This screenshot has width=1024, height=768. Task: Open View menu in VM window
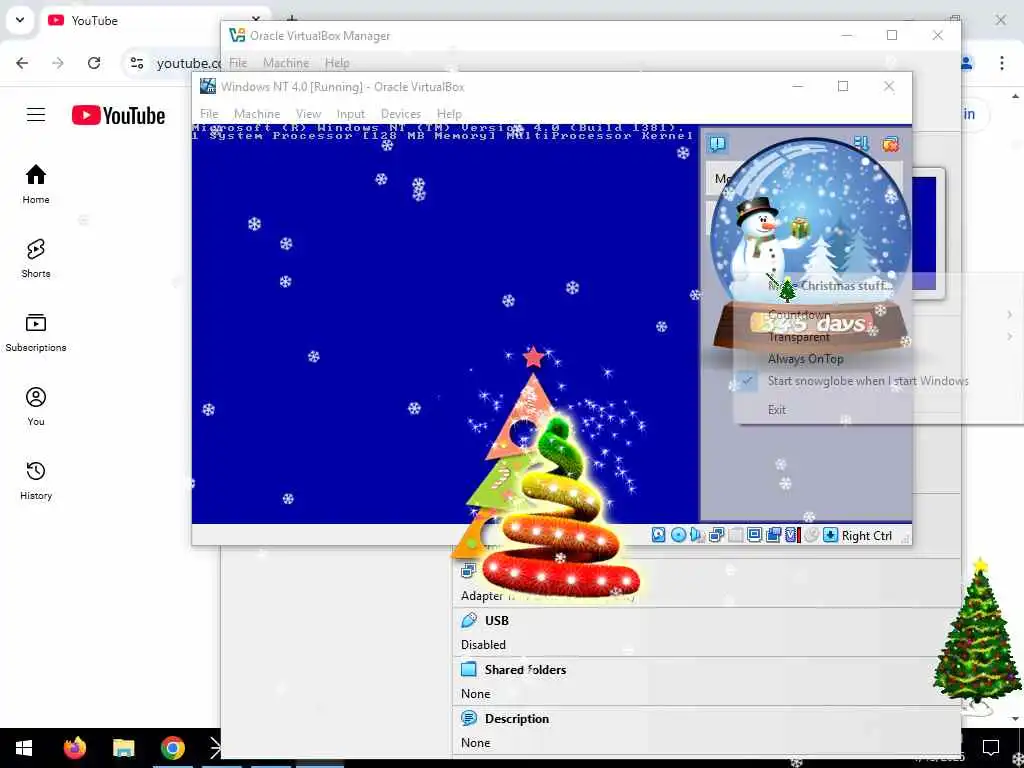(x=308, y=114)
